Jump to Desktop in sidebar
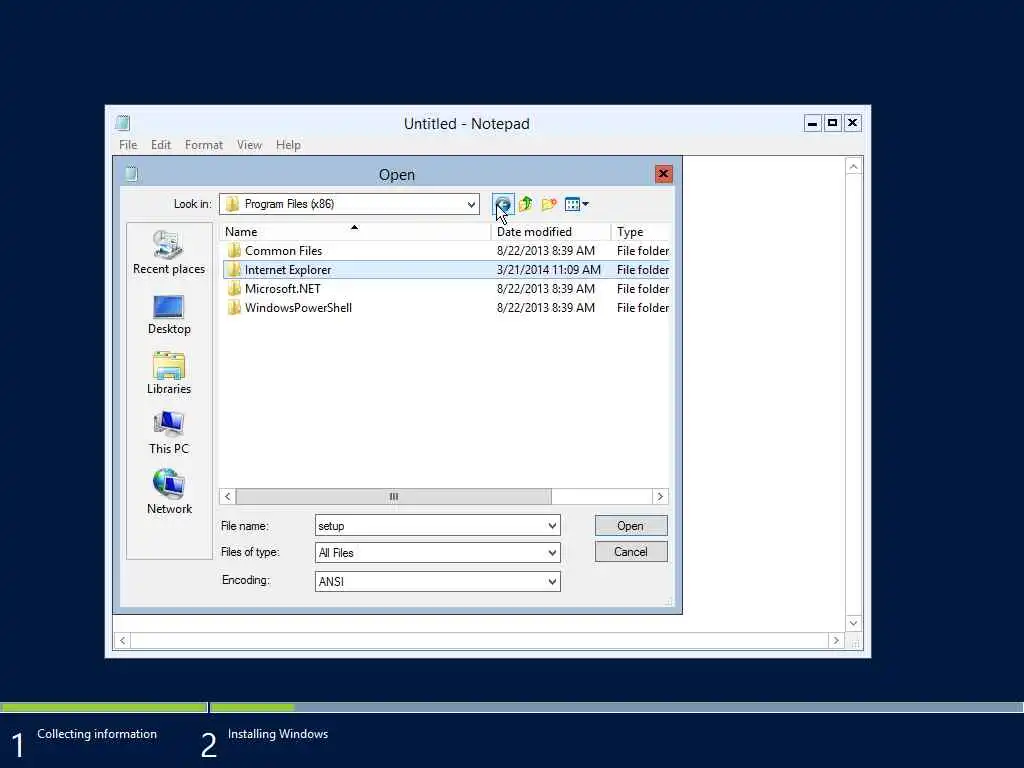 click(x=168, y=315)
